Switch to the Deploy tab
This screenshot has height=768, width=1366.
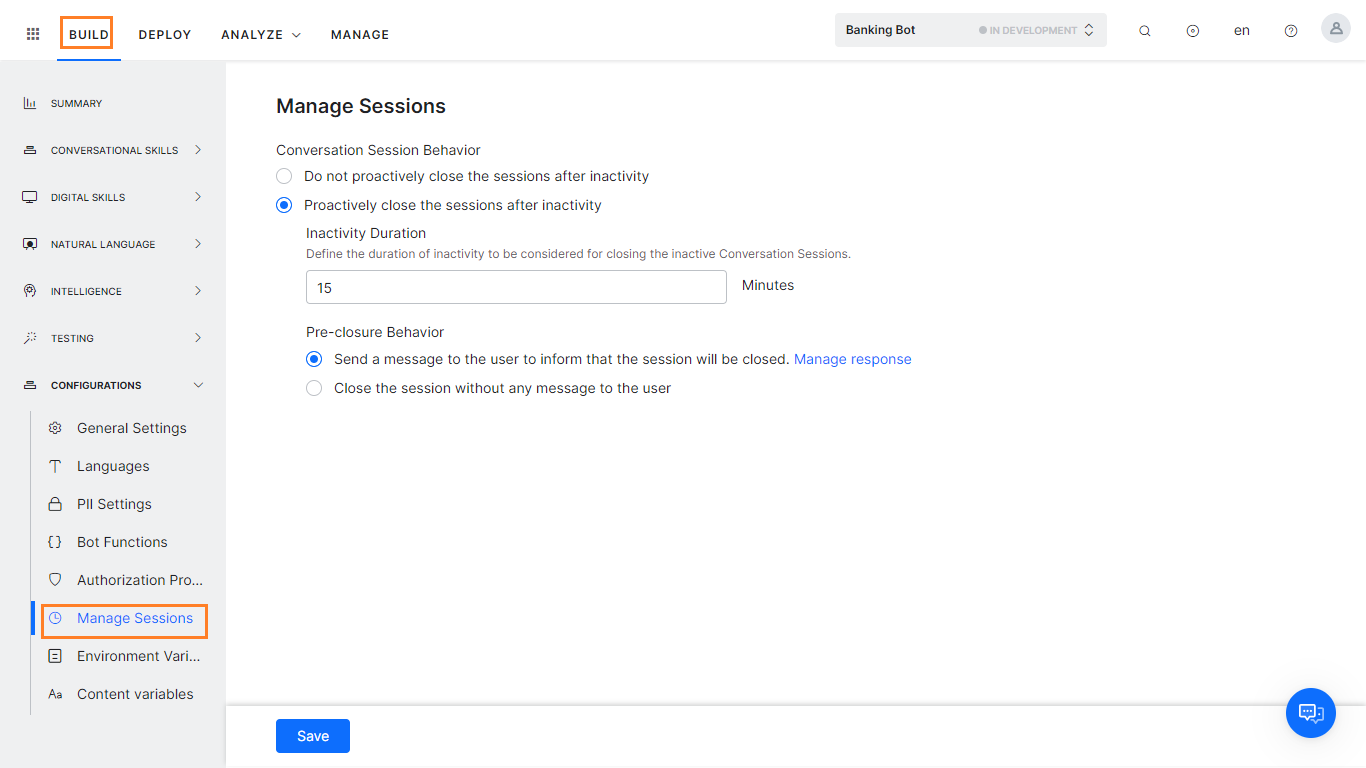click(164, 34)
